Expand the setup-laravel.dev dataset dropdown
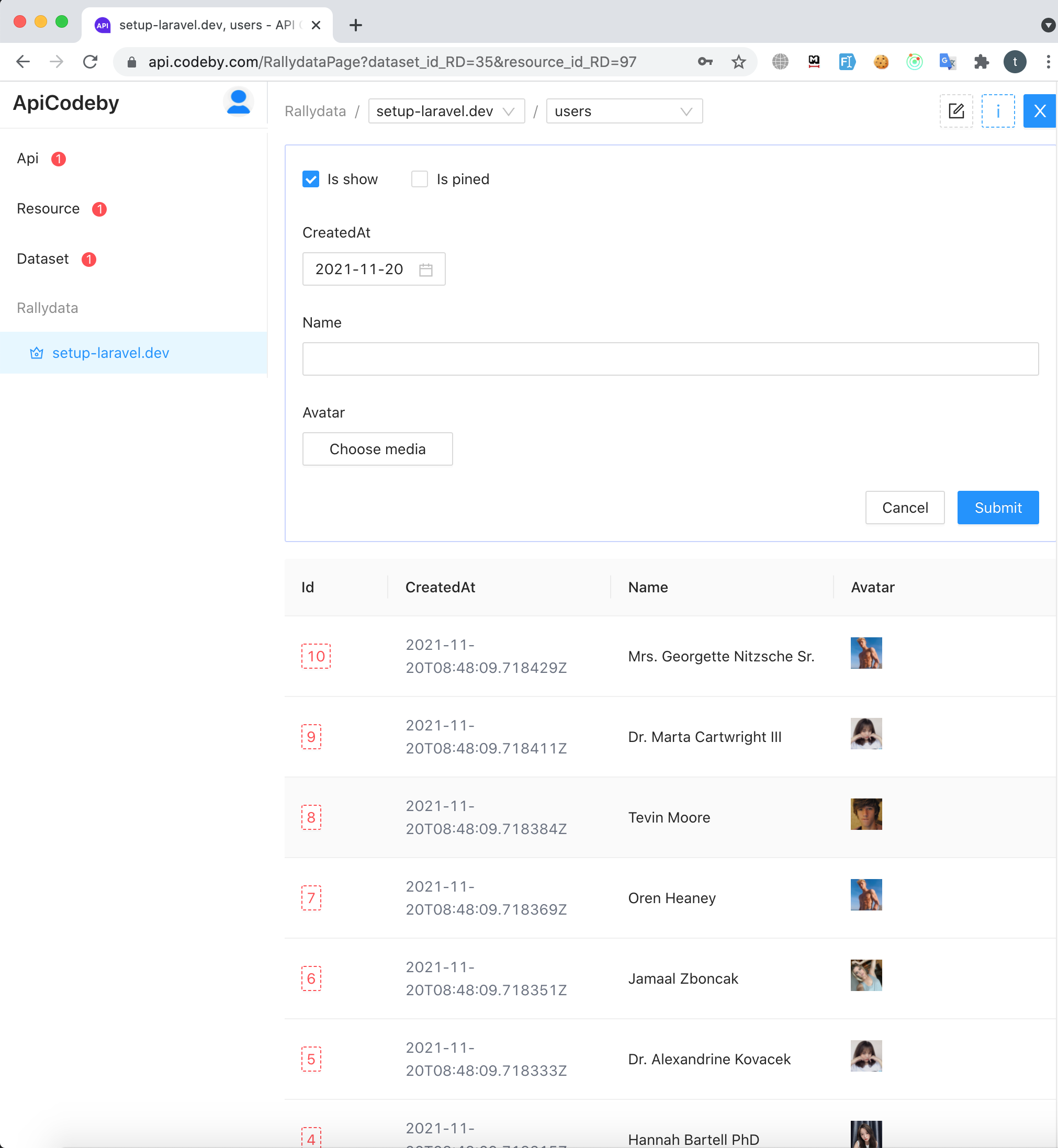 [x=446, y=111]
